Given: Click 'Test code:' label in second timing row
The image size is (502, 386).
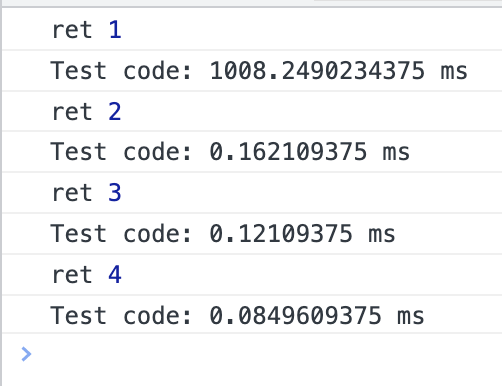Looking at the screenshot, I should click(x=121, y=152).
